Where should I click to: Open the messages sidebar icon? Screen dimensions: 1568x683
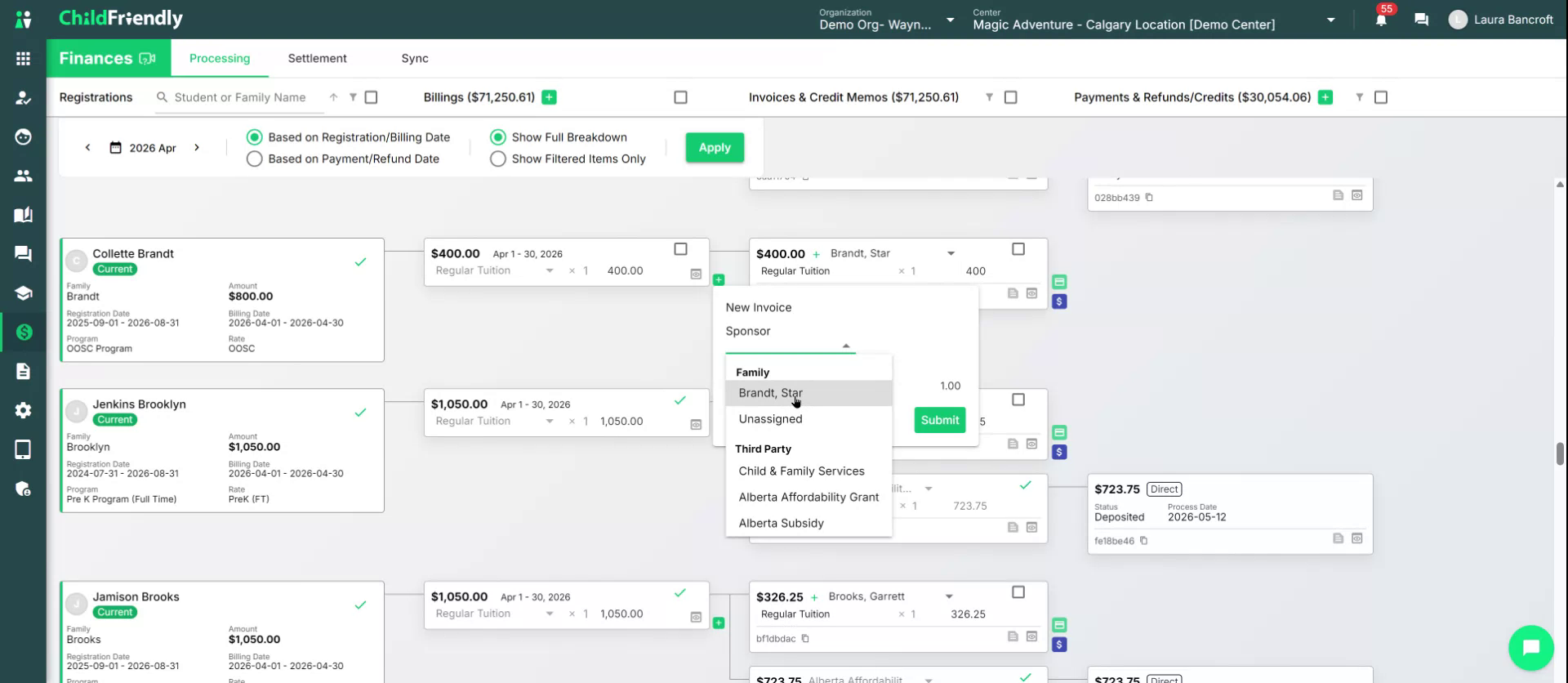[x=23, y=254]
